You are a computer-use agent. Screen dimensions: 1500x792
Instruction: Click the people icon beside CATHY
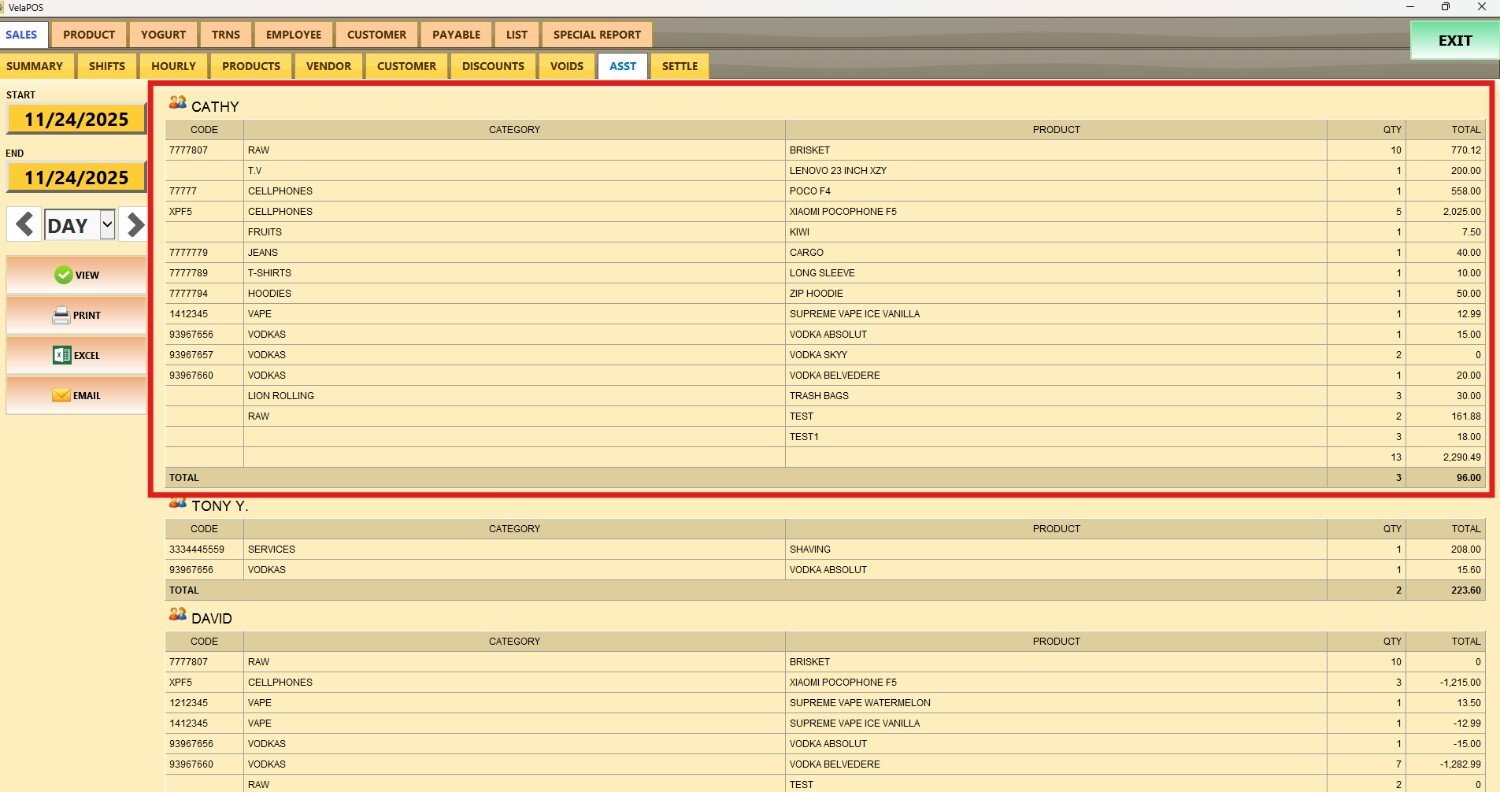178,103
